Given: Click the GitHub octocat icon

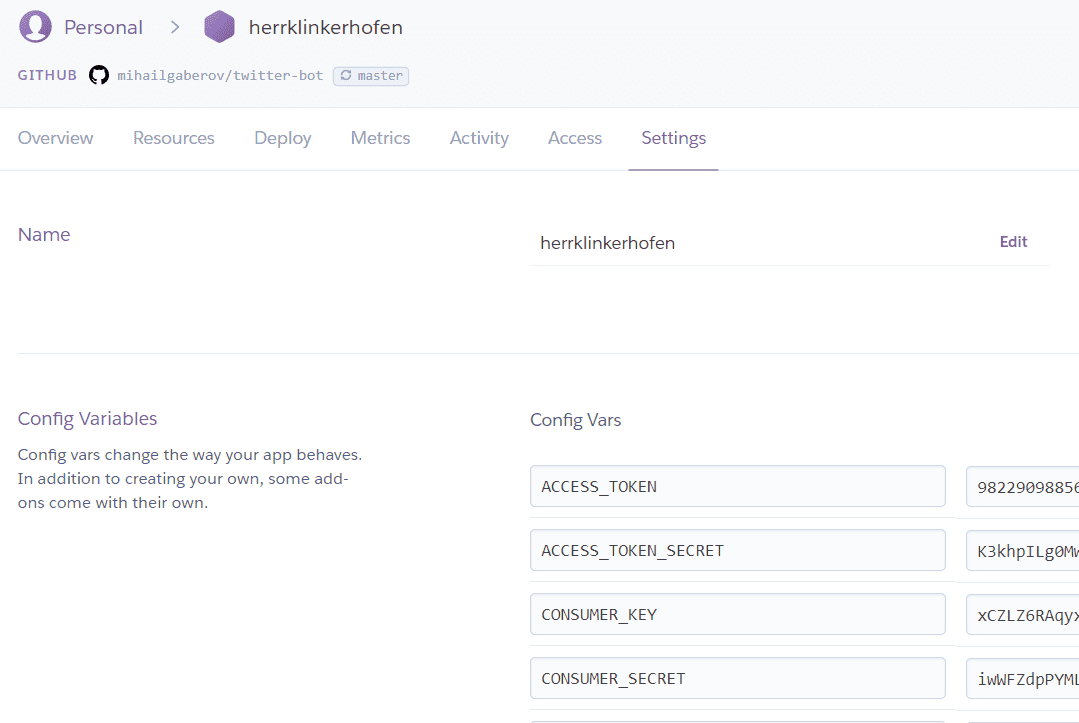Looking at the screenshot, I should (x=98, y=75).
